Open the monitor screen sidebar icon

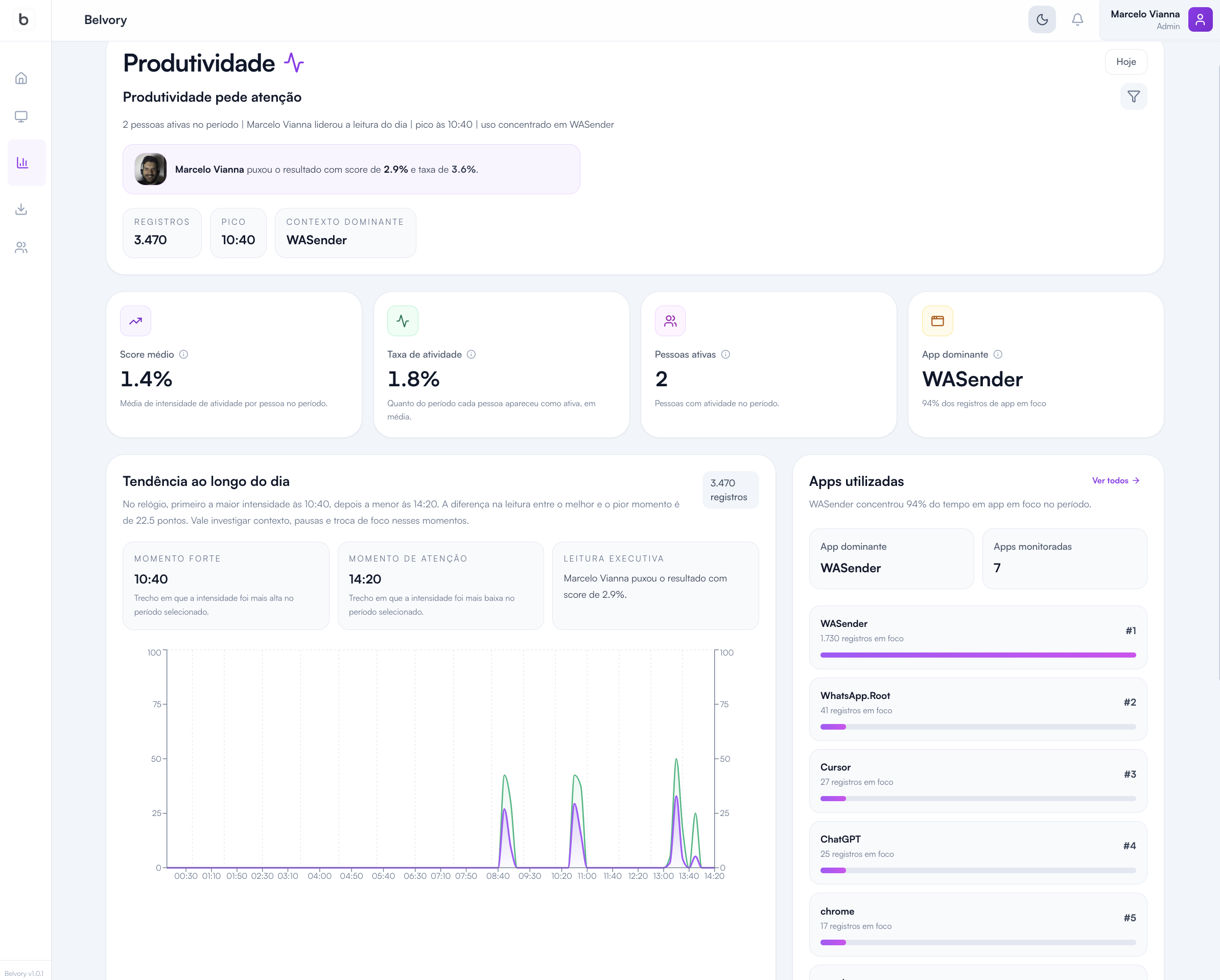click(x=21, y=116)
